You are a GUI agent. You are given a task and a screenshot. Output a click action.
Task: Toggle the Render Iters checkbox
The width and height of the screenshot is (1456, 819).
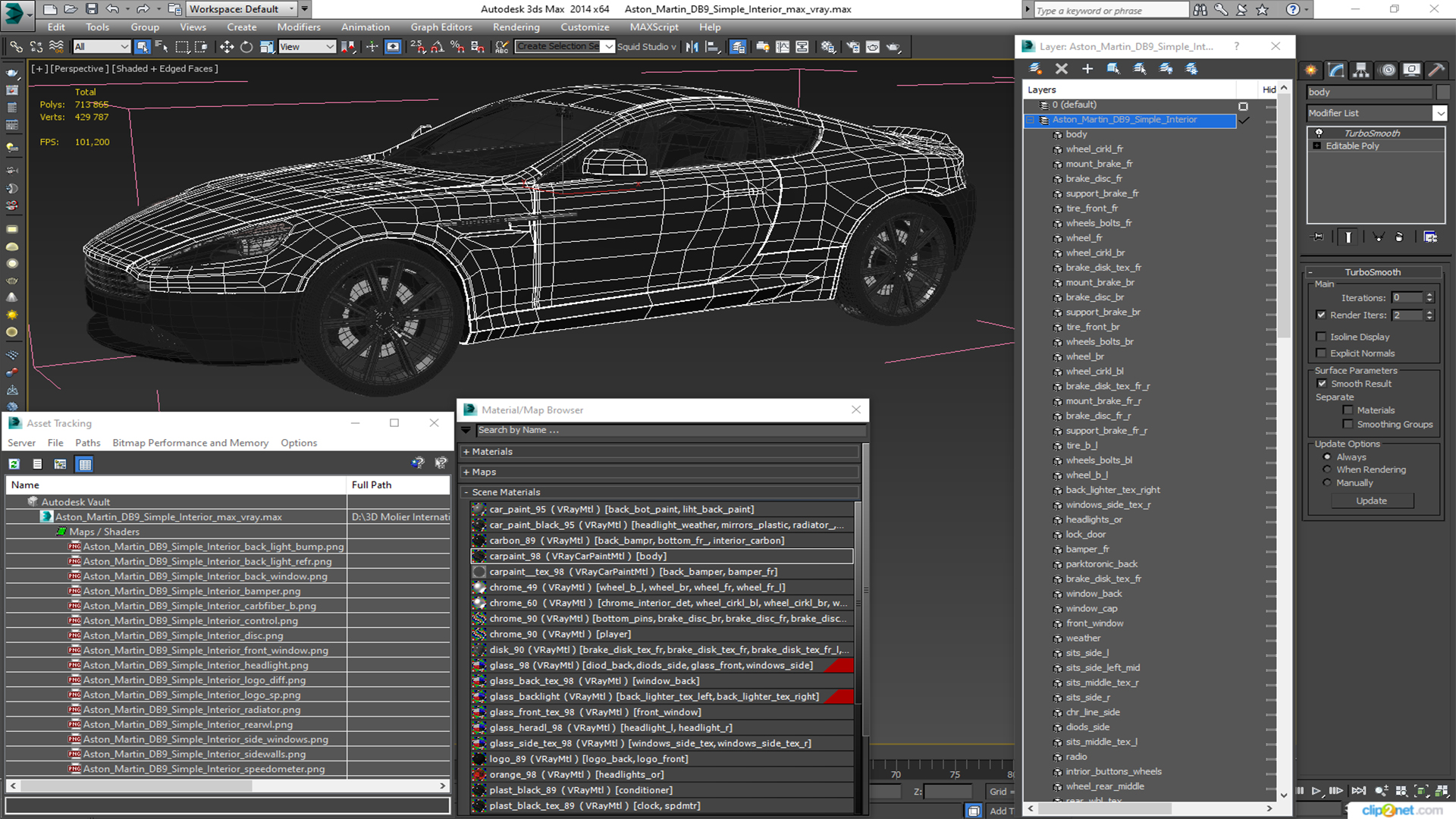pyautogui.click(x=1321, y=315)
